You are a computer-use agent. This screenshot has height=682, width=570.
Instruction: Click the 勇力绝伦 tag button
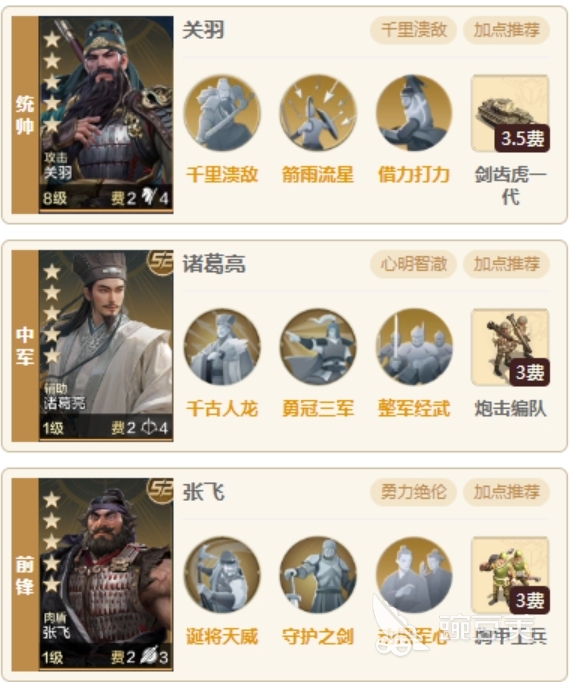[413, 492]
